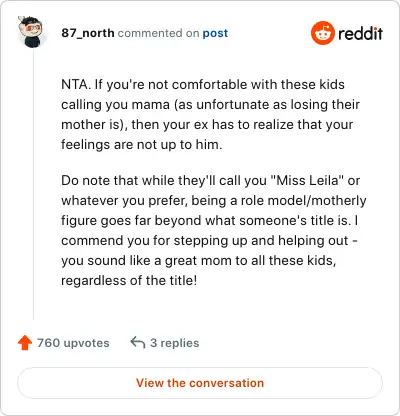Open the 87_north username link
Viewport: 400px width, 416px height.
tap(88, 33)
